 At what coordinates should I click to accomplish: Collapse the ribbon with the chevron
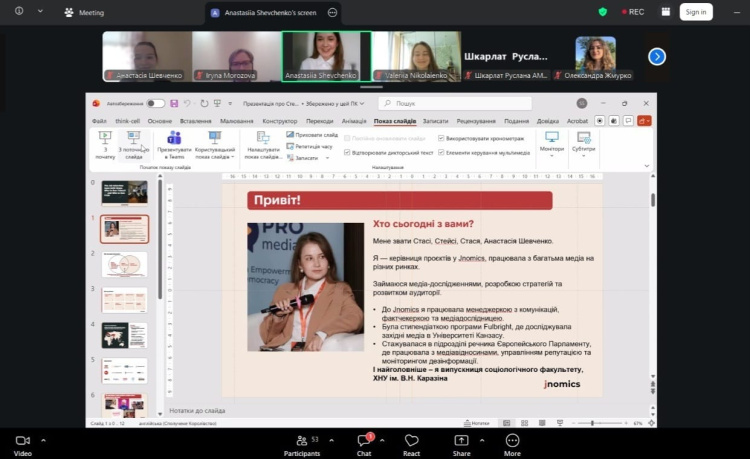point(647,166)
